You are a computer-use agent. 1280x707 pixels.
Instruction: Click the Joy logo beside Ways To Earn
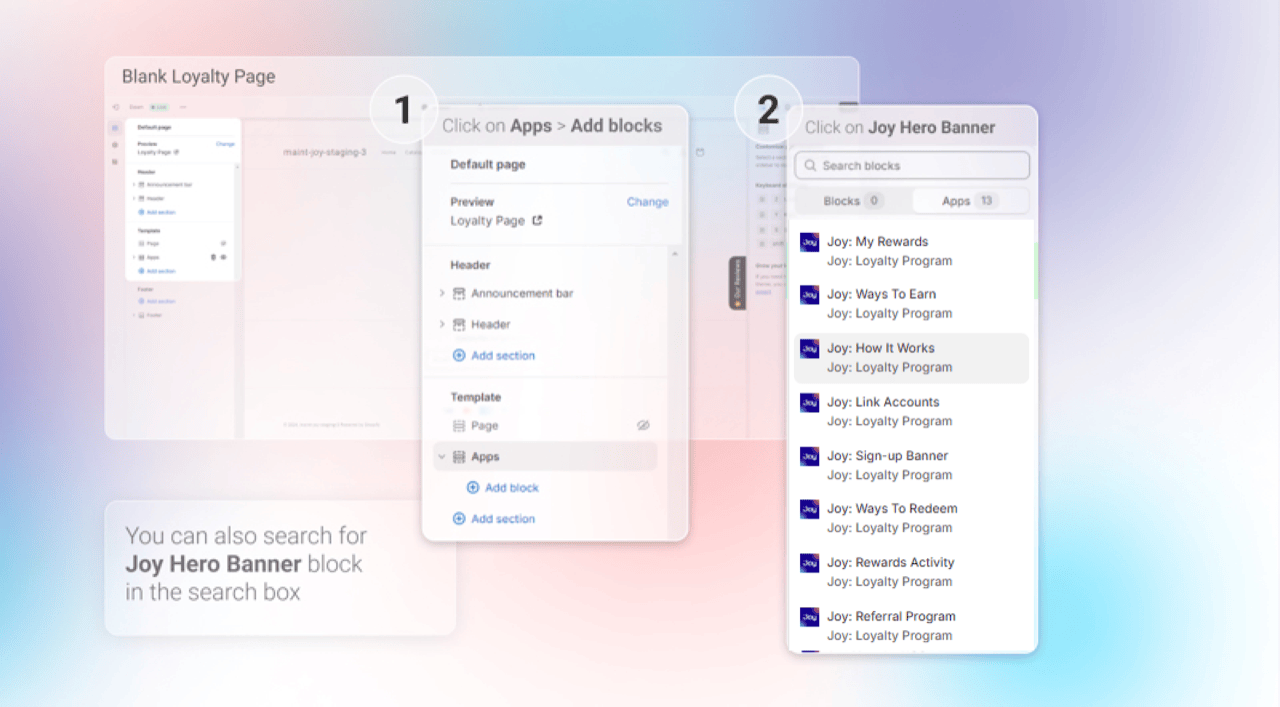pos(810,294)
